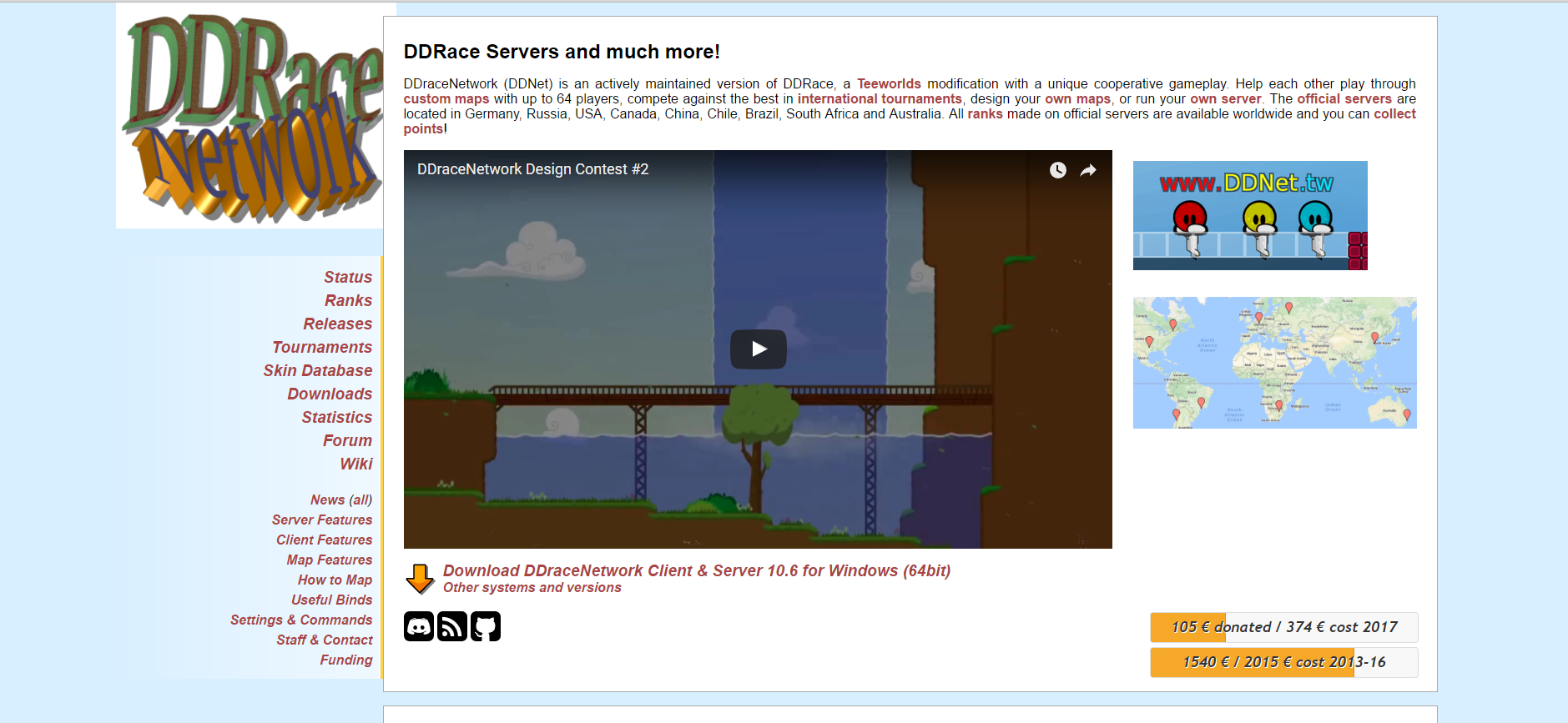Image resolution: width=1568 pixels, height=723 pixels.
Task: Open the News link in sidebar
Action: [x=327, y=500]
